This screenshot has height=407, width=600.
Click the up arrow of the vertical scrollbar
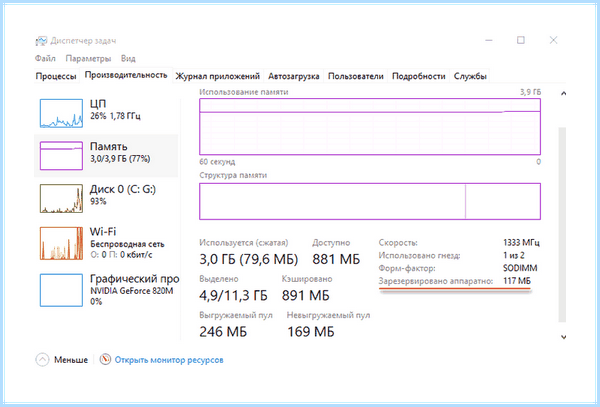click(x=563, y=93)
